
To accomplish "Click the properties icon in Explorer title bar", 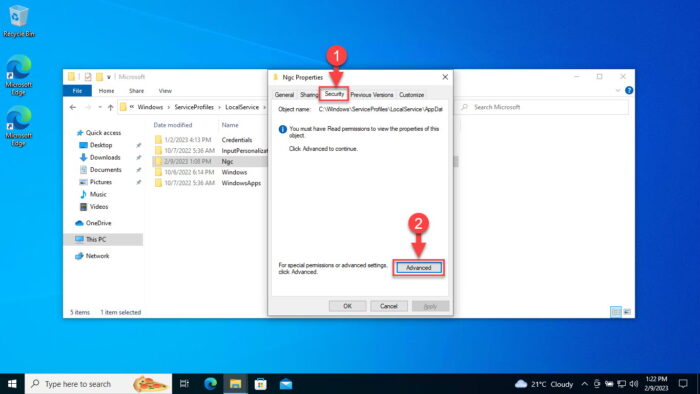I will [x=88, y=77].
